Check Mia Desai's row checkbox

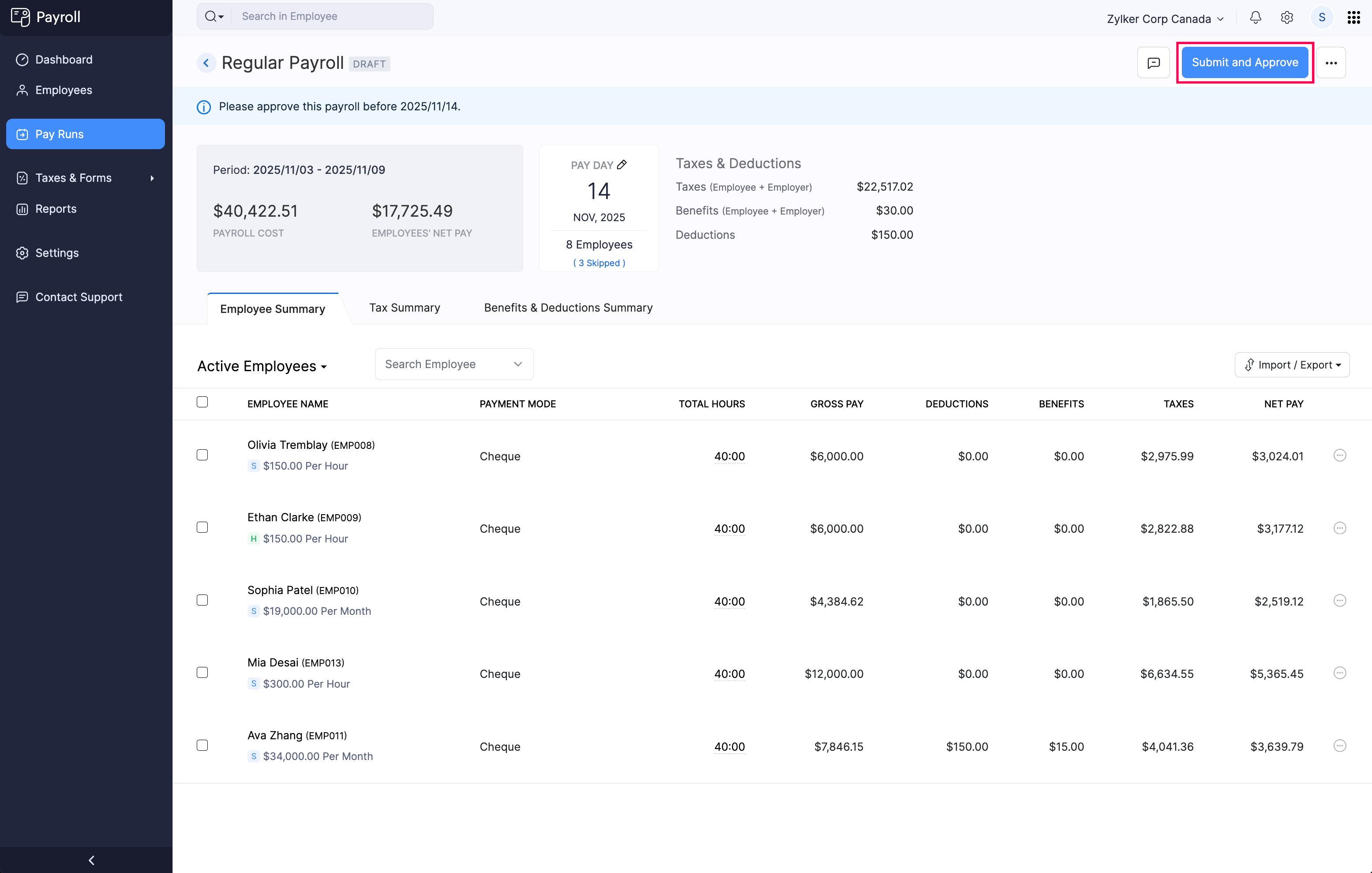[x=202, y=673]
